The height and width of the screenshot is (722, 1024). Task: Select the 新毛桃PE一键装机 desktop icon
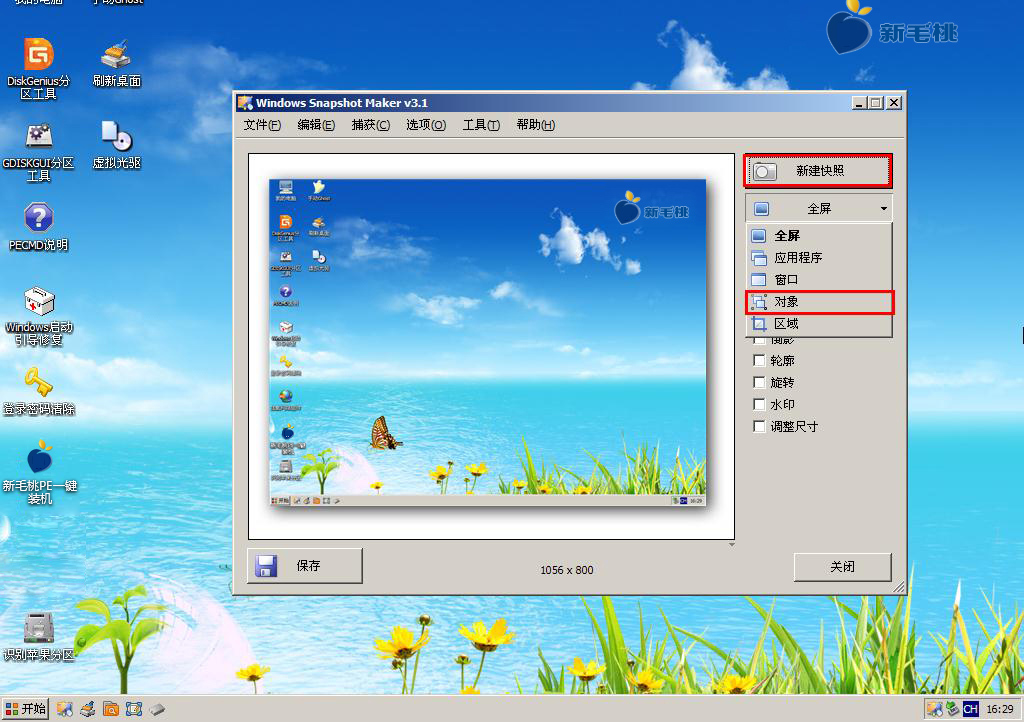(40, 473)
